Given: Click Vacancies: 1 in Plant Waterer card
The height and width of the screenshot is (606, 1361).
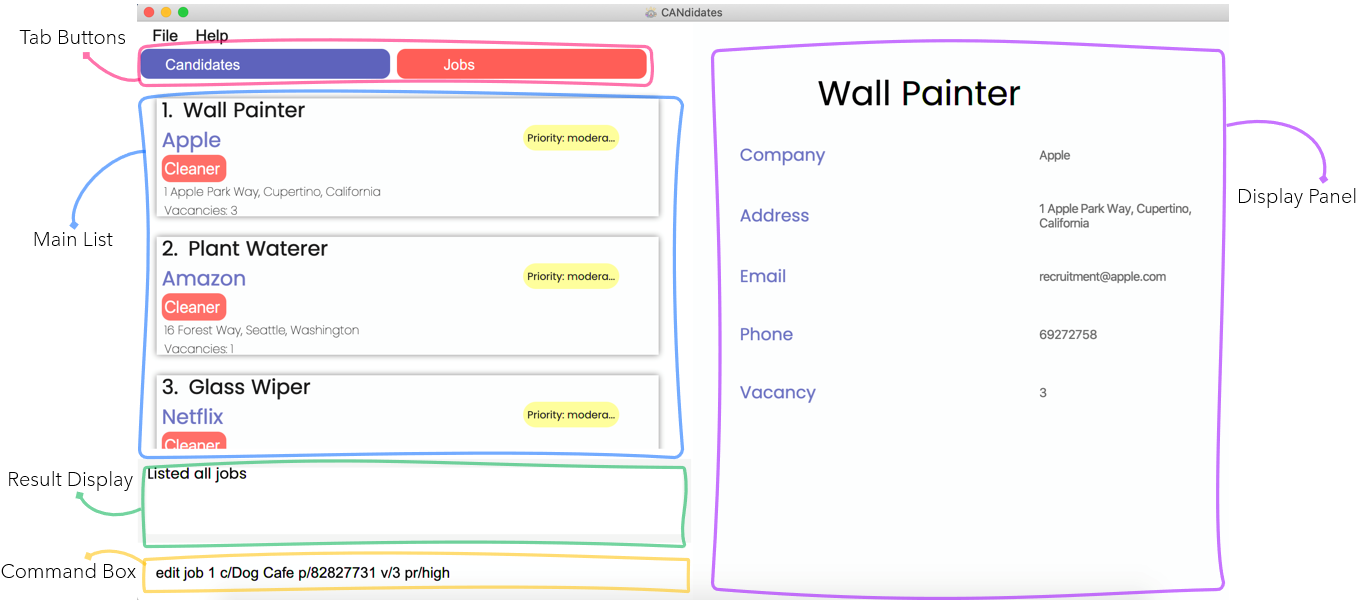Looking at the screenshot, I should [x=199, y=349].
